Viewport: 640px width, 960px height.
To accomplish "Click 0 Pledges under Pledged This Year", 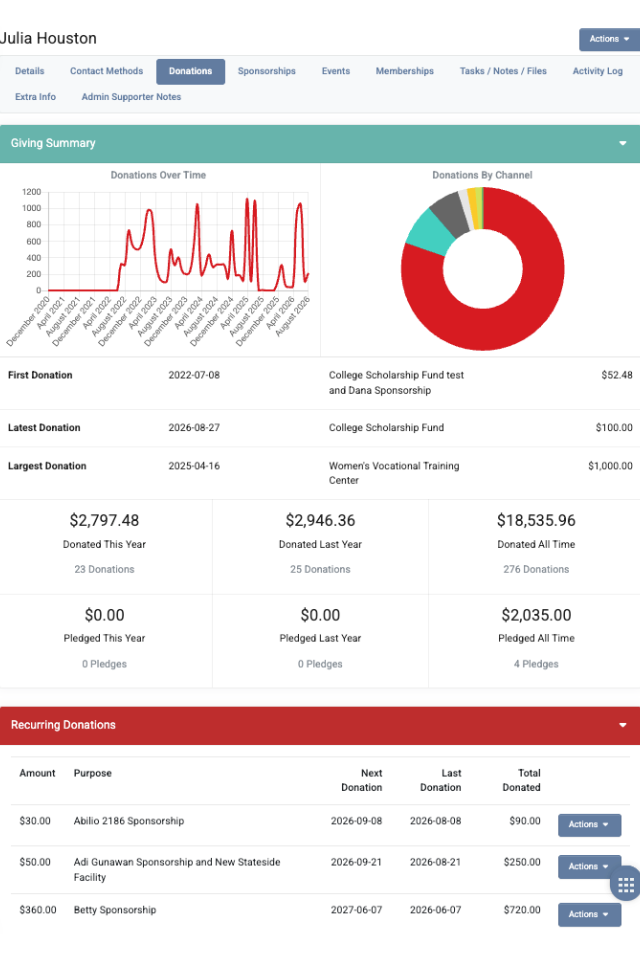I will click(x=104, y=664).
